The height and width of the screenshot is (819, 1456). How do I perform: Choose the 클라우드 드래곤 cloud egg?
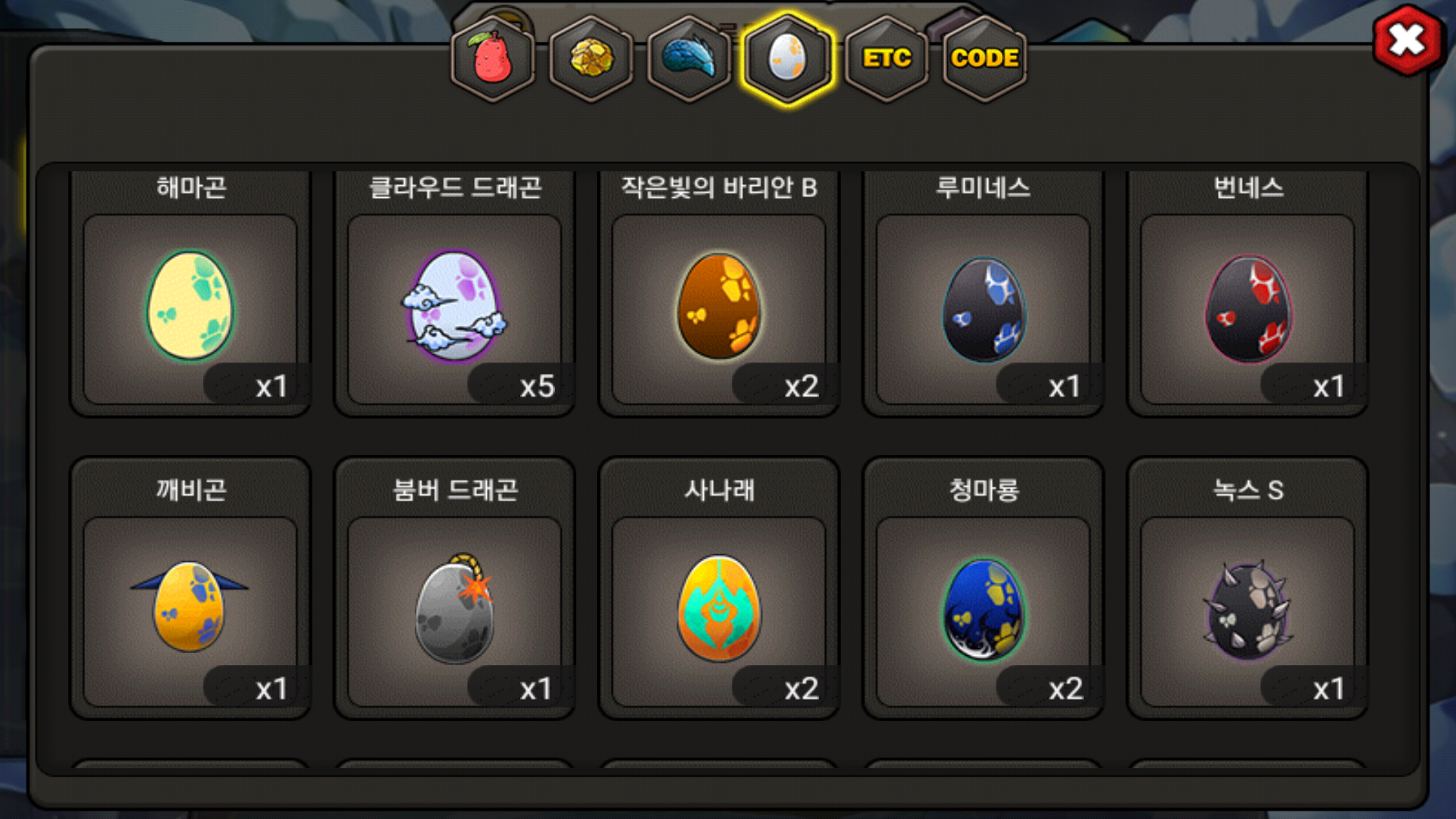(x=454, y=306)
